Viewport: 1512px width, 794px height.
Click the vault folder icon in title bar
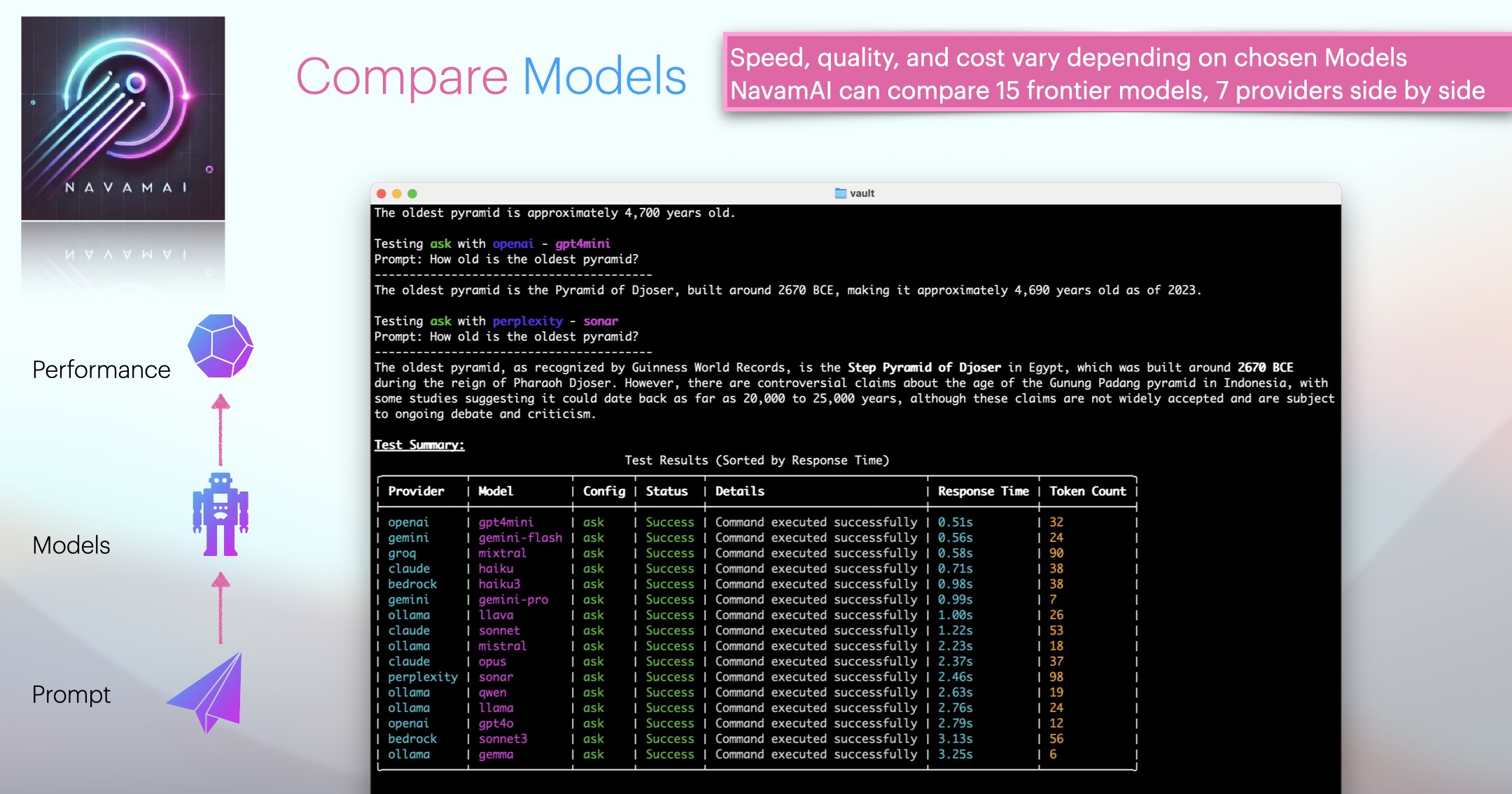click(x=841, y=193)
